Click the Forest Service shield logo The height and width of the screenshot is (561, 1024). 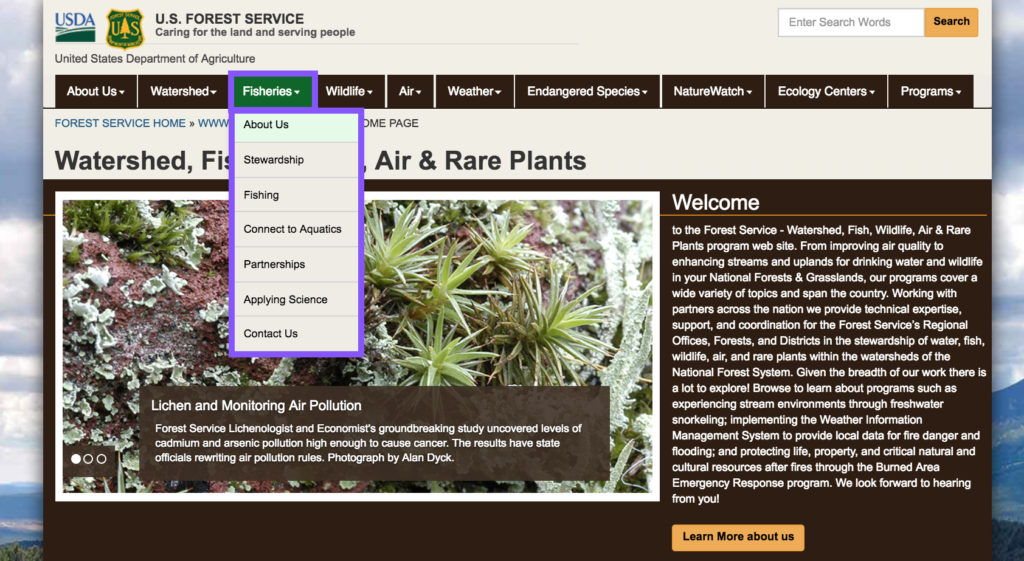coord(125,29)
